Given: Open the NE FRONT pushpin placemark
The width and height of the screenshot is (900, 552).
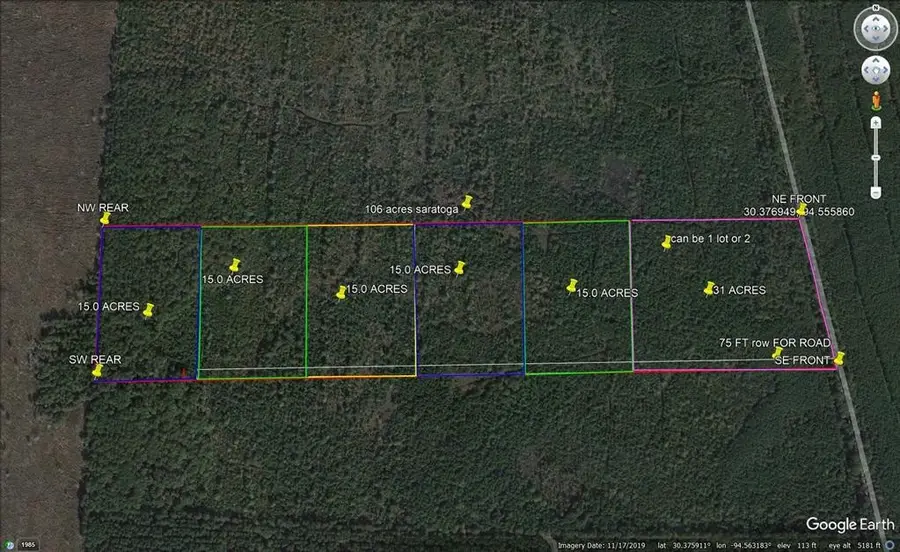Looking at the screenshot, I should coord(802,210).
